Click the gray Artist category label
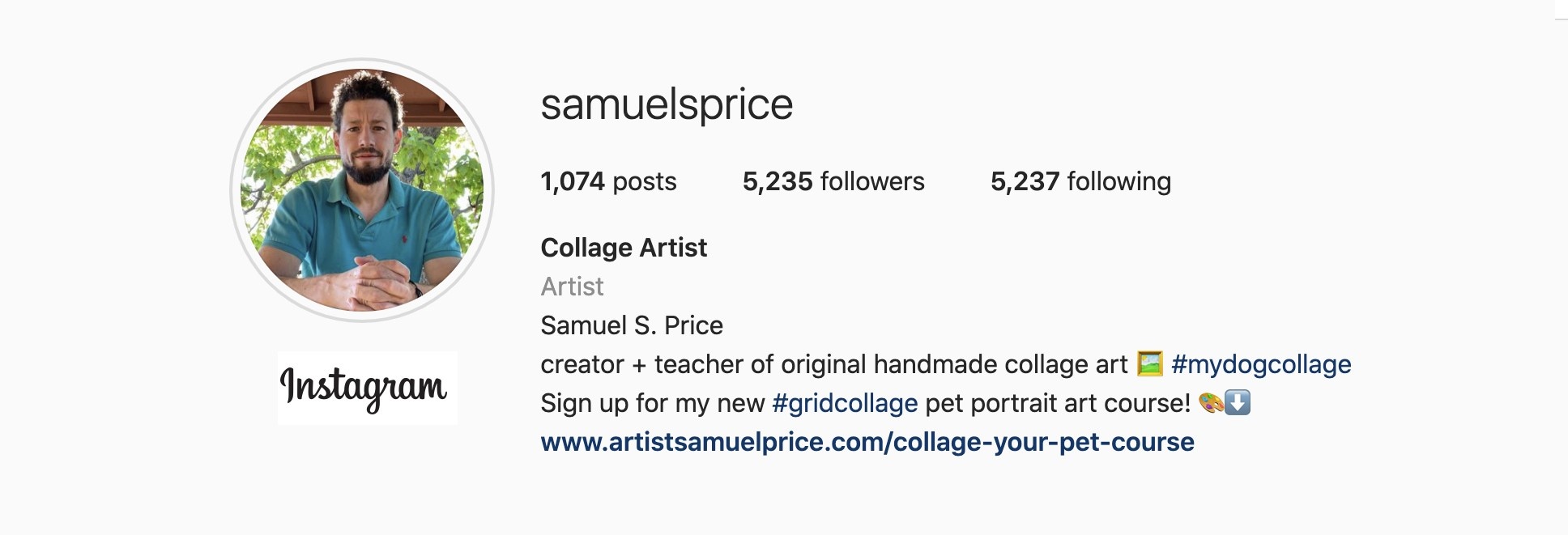The height and width of the screenshot is (535, 1568). pos(572,287)
